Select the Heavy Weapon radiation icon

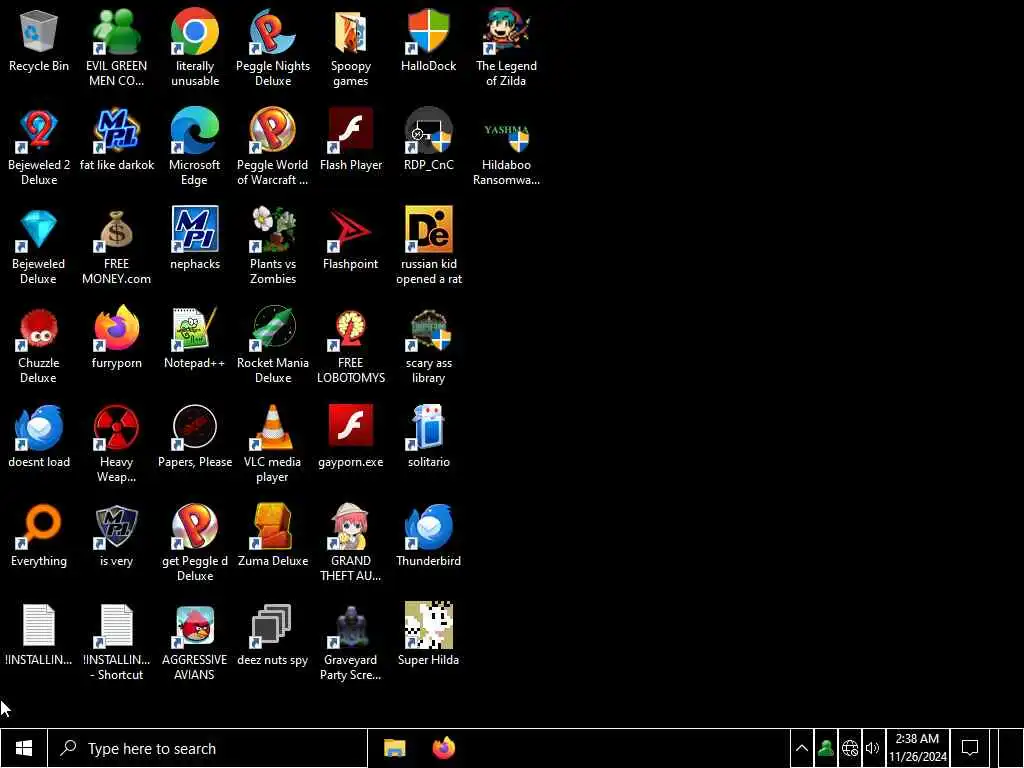pos(116,428)
